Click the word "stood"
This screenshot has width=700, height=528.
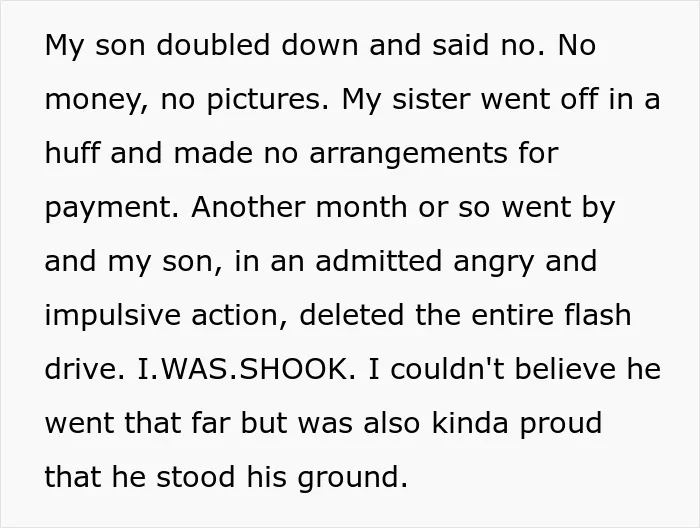[x=195, y=477]
